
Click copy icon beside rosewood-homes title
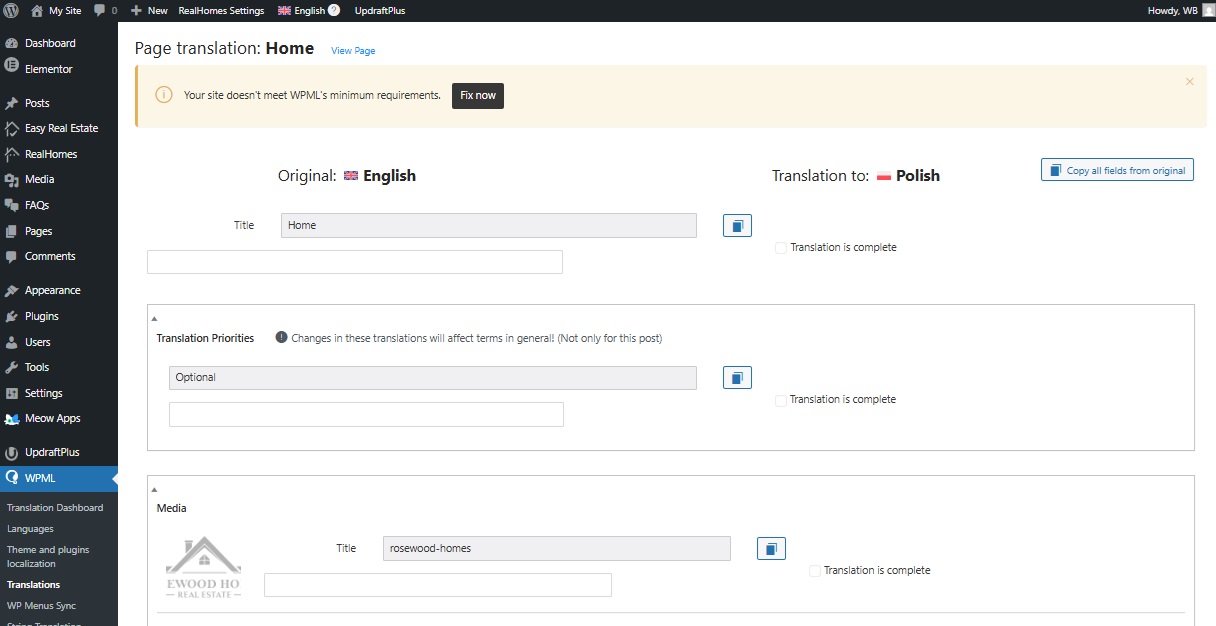[771, 549]
